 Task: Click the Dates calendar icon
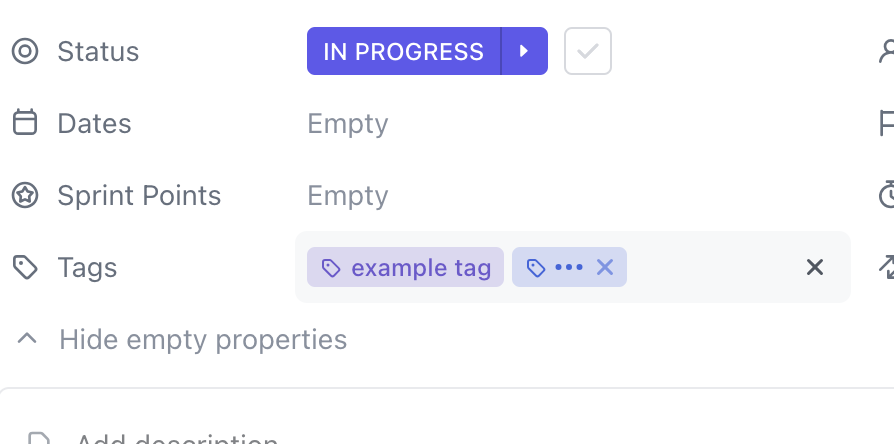pos(25,123)
